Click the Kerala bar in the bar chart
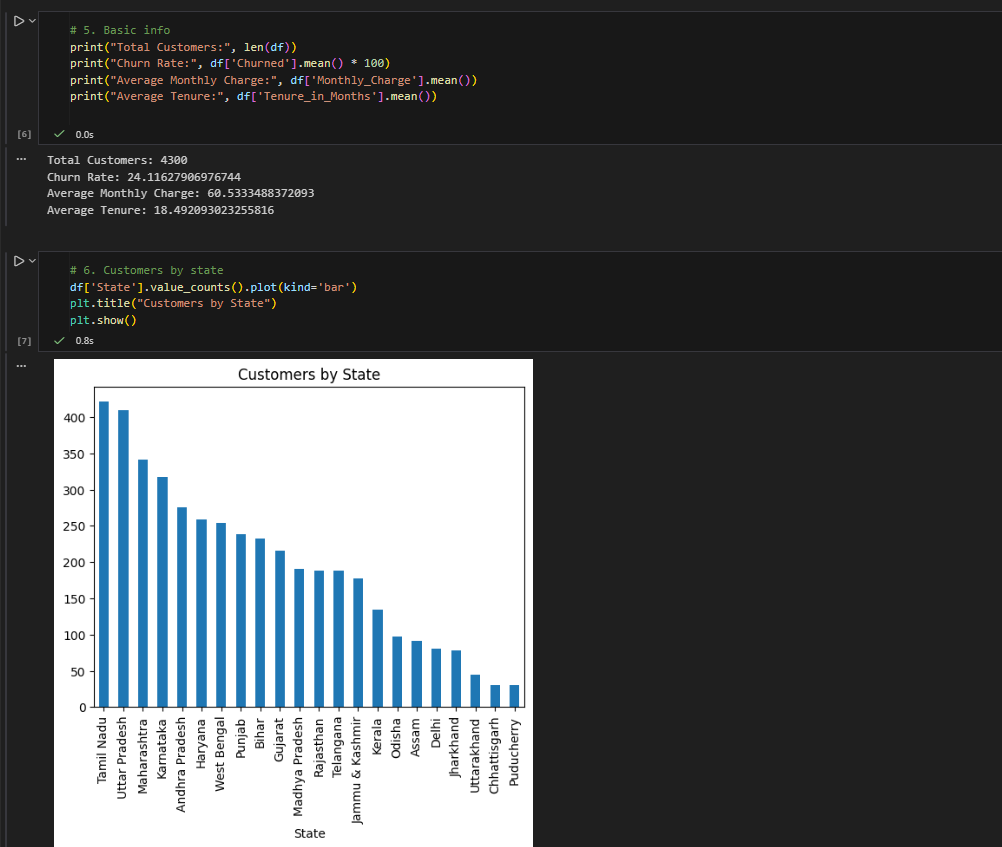Image resolution: width=1002 pixels, height=847 pixels. click(377, 658)
